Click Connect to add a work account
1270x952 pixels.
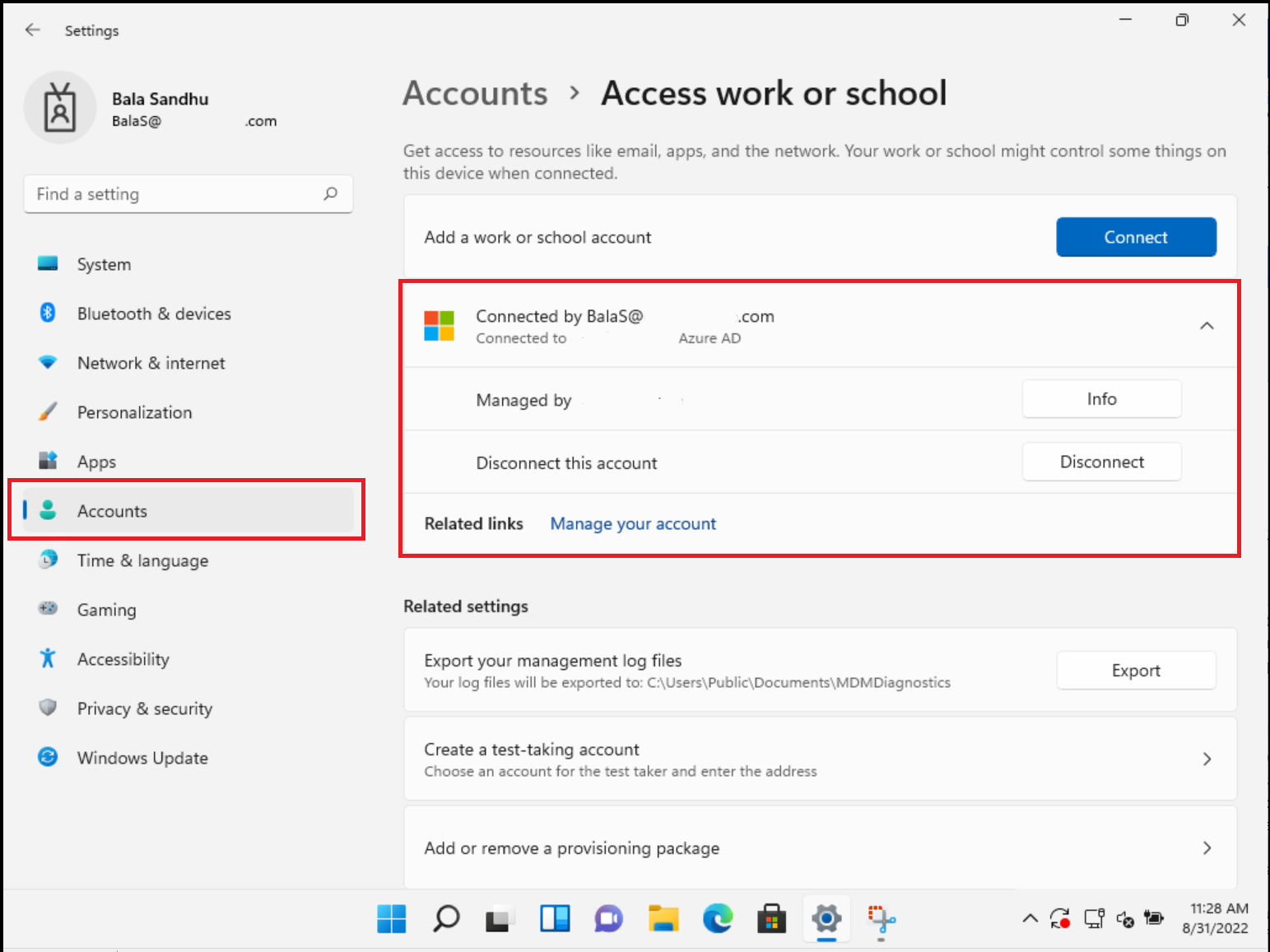pyautogui.click(x=1136, y=237)
